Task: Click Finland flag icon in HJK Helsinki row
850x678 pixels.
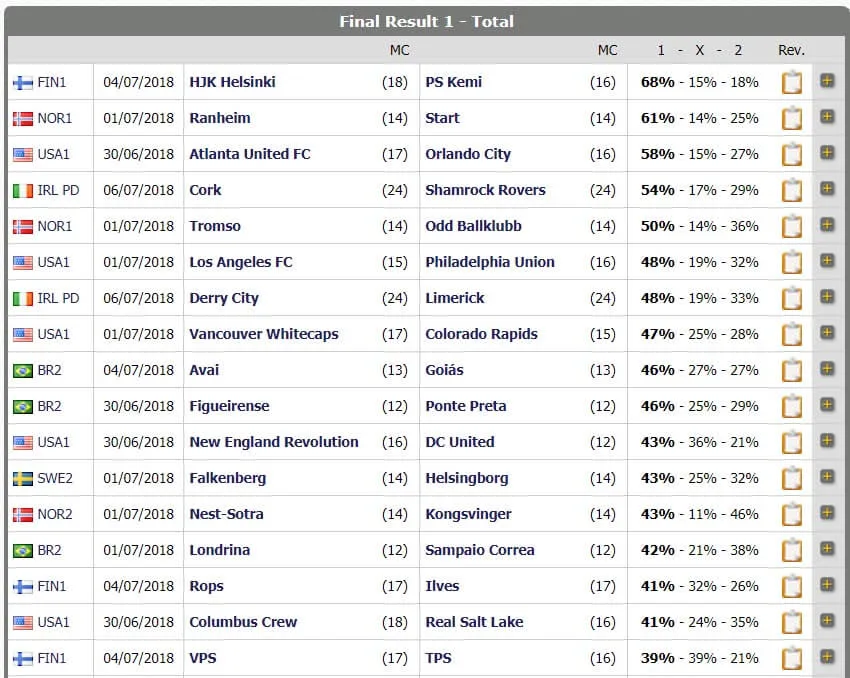Action: click(x=23, y=83)
